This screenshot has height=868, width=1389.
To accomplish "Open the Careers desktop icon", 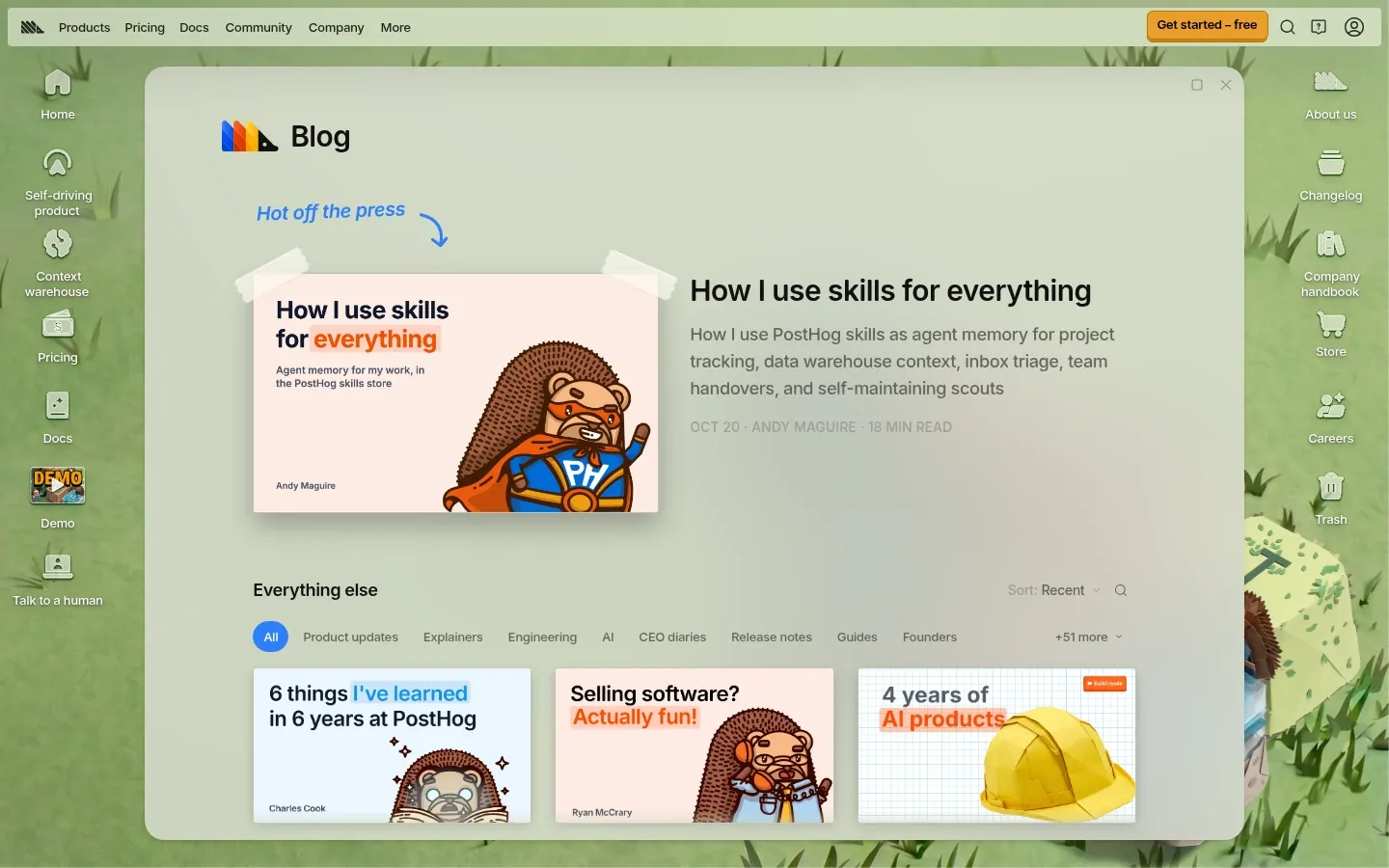I will (1331, 418).
